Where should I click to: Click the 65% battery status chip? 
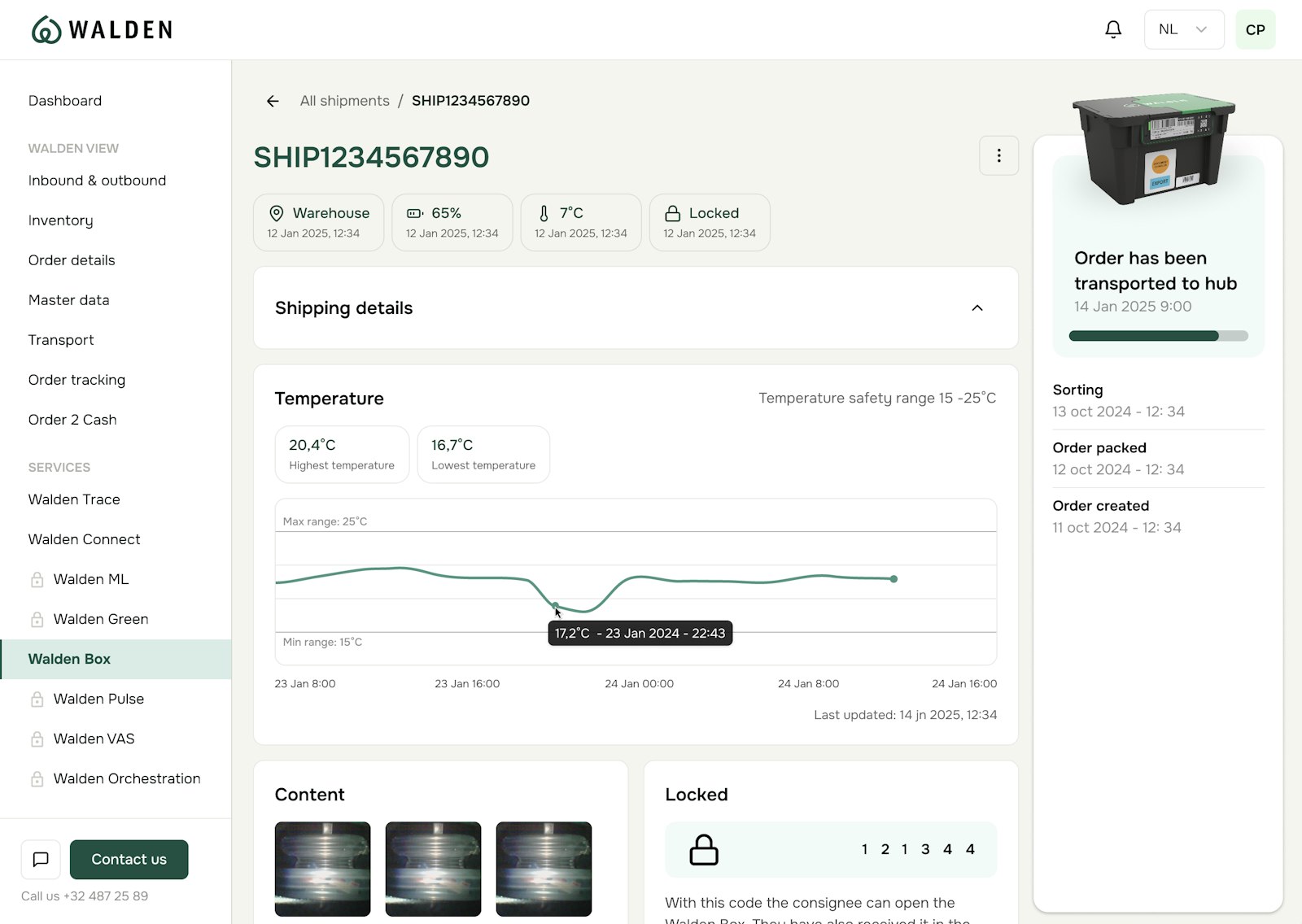(452, 222)
